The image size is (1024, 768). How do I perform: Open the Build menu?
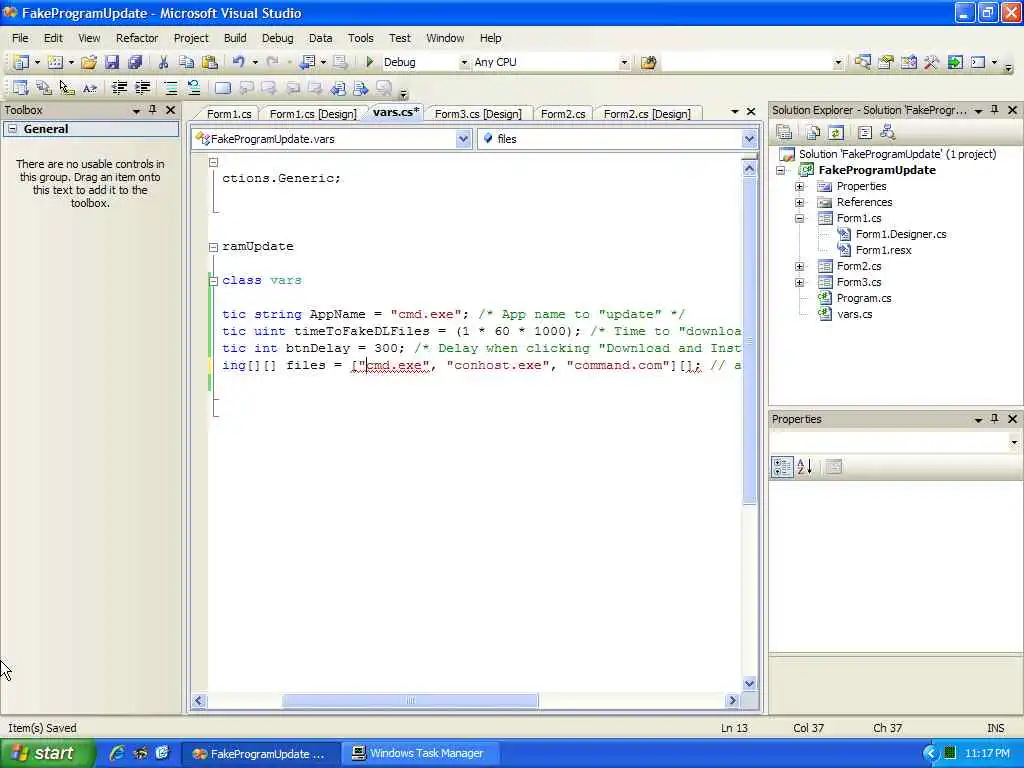click(235, 38)
